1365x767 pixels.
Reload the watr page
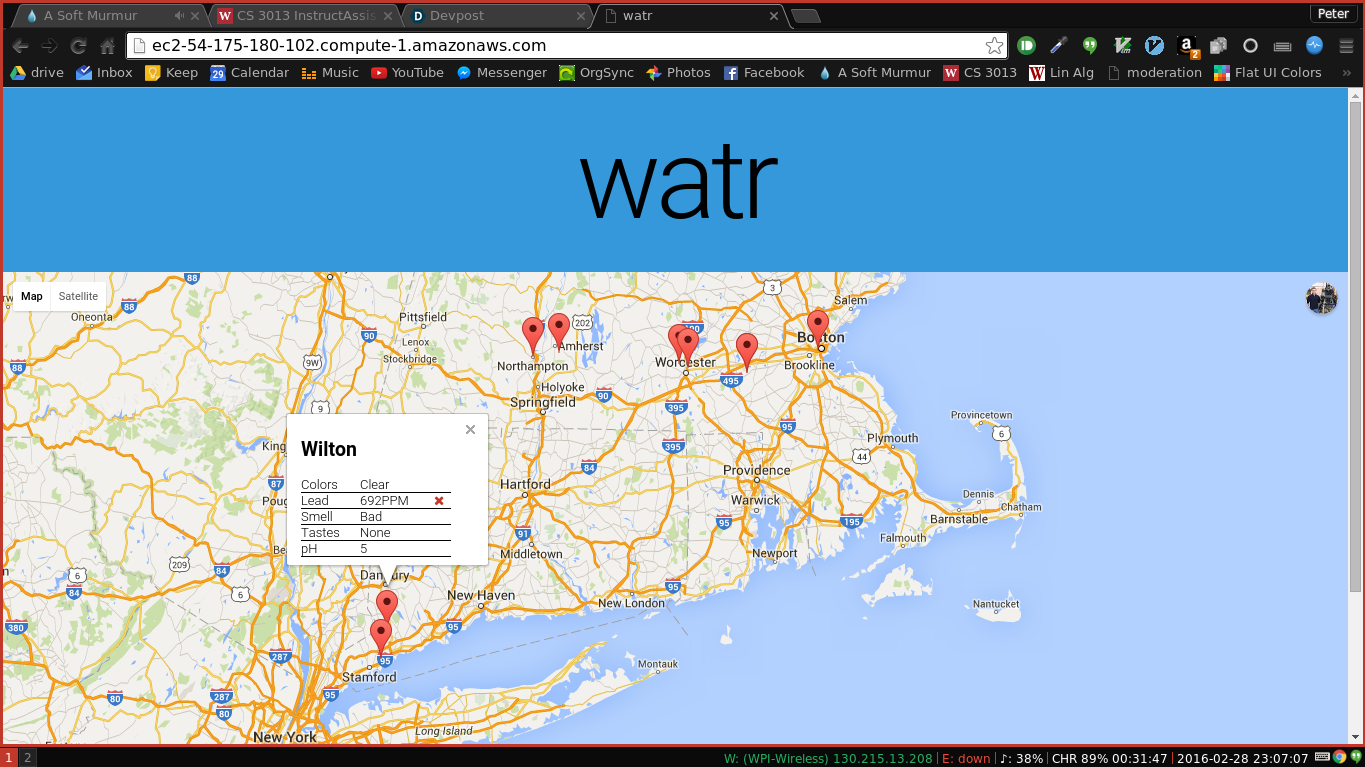point(78,46)
